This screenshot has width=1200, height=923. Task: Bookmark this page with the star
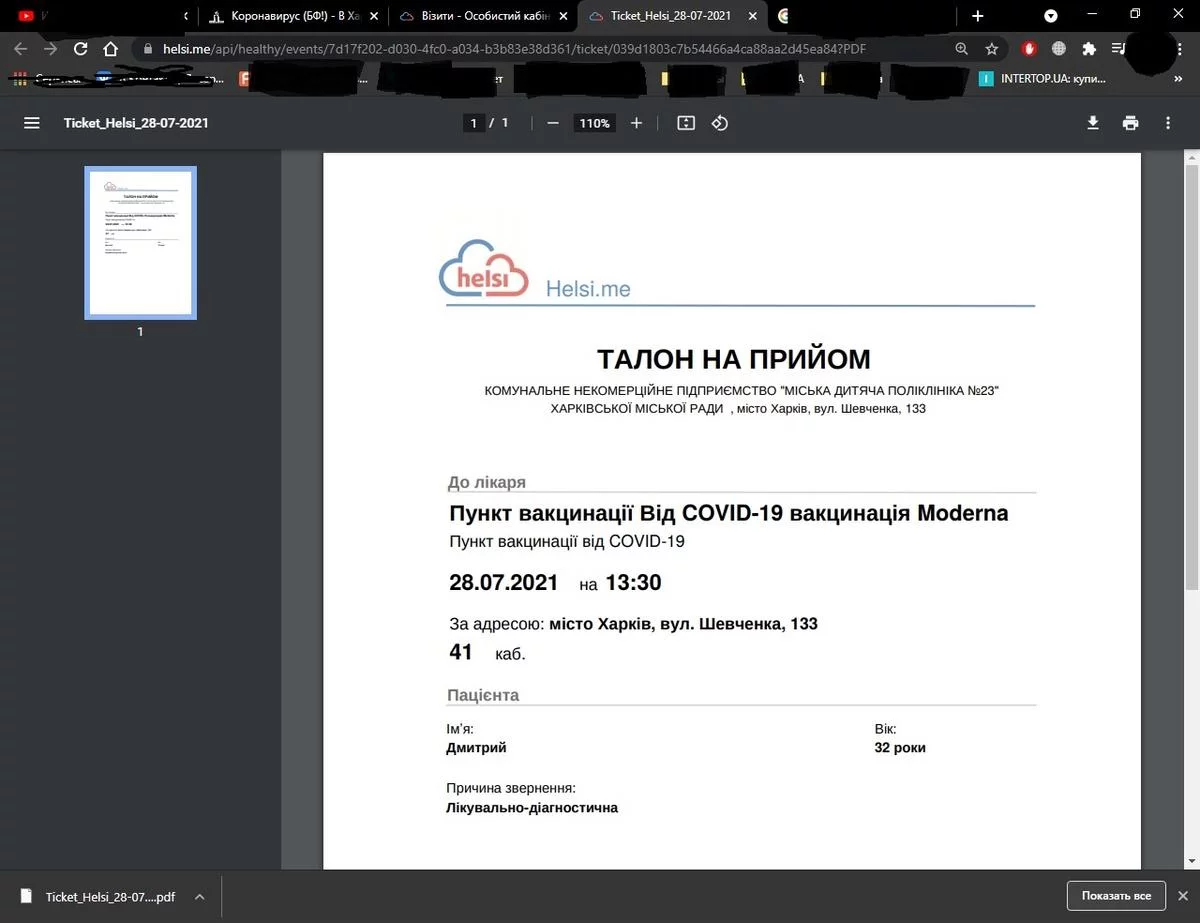tap(991, 48)
